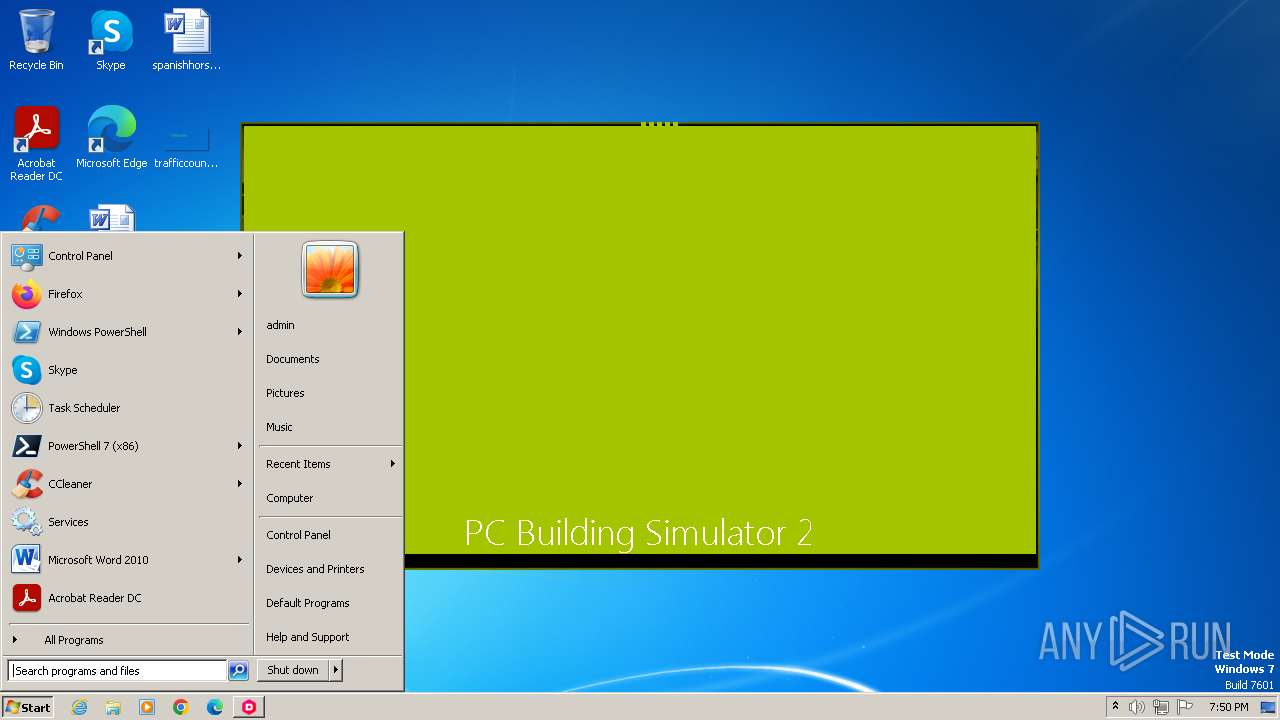Screen dimensions: 1280x720
Task: Open Windows Media Player from taskbar
Action: click(147, 707)
